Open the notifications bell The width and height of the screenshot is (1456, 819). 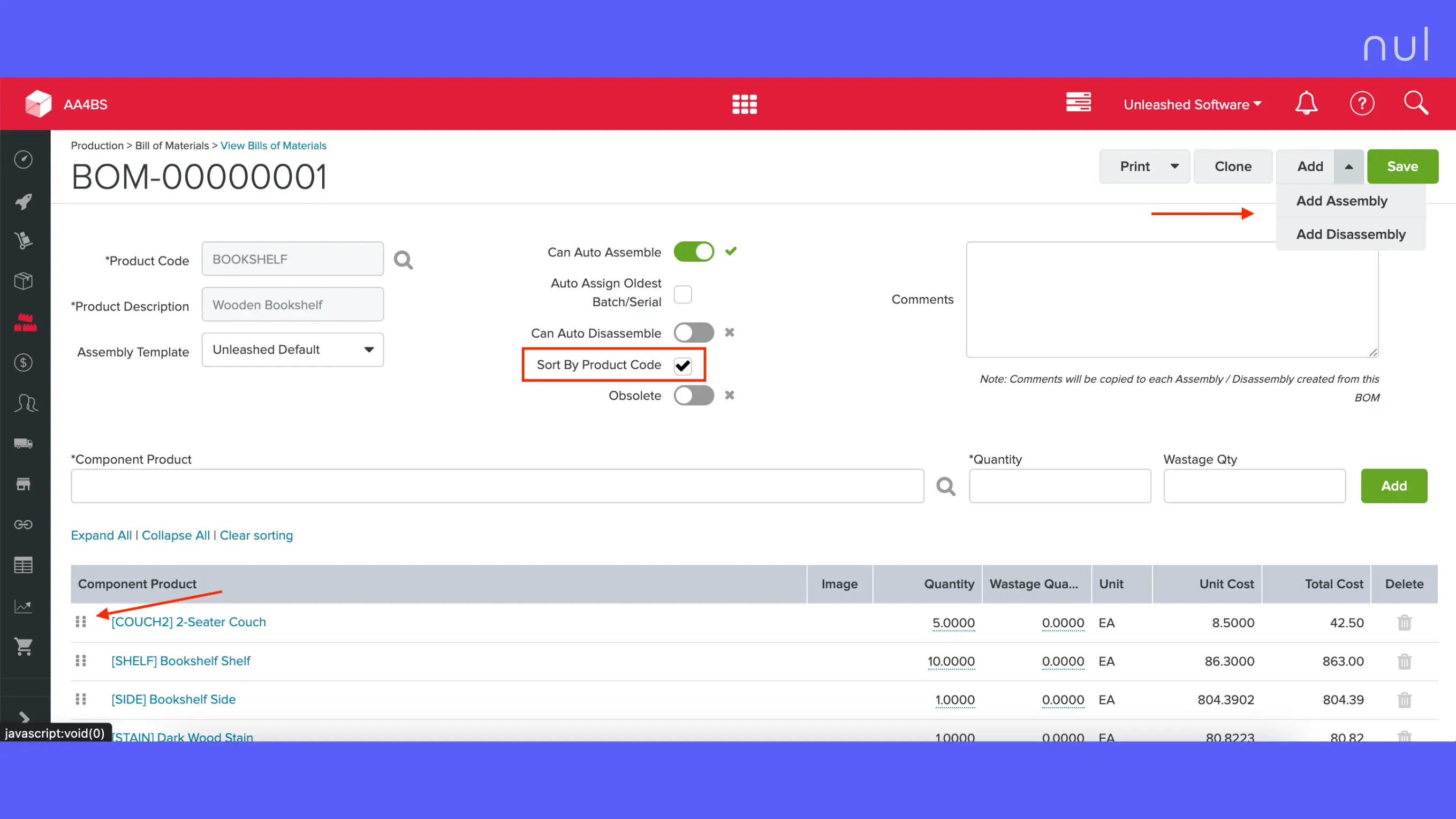(1306, 103)
